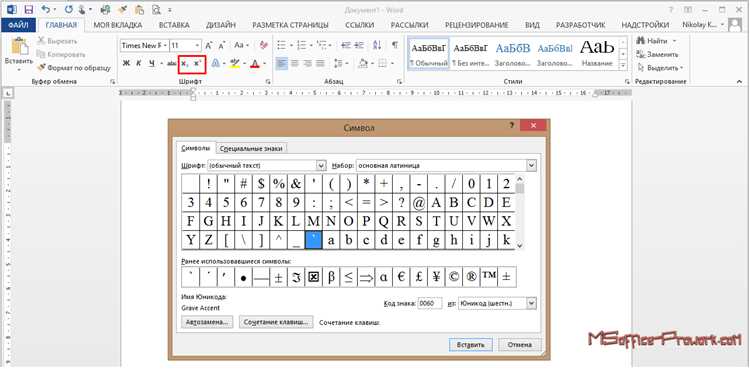750x369 pixels.
Task: Paste using the Вставить clipboard button
Action: click(x=19, y=55)
